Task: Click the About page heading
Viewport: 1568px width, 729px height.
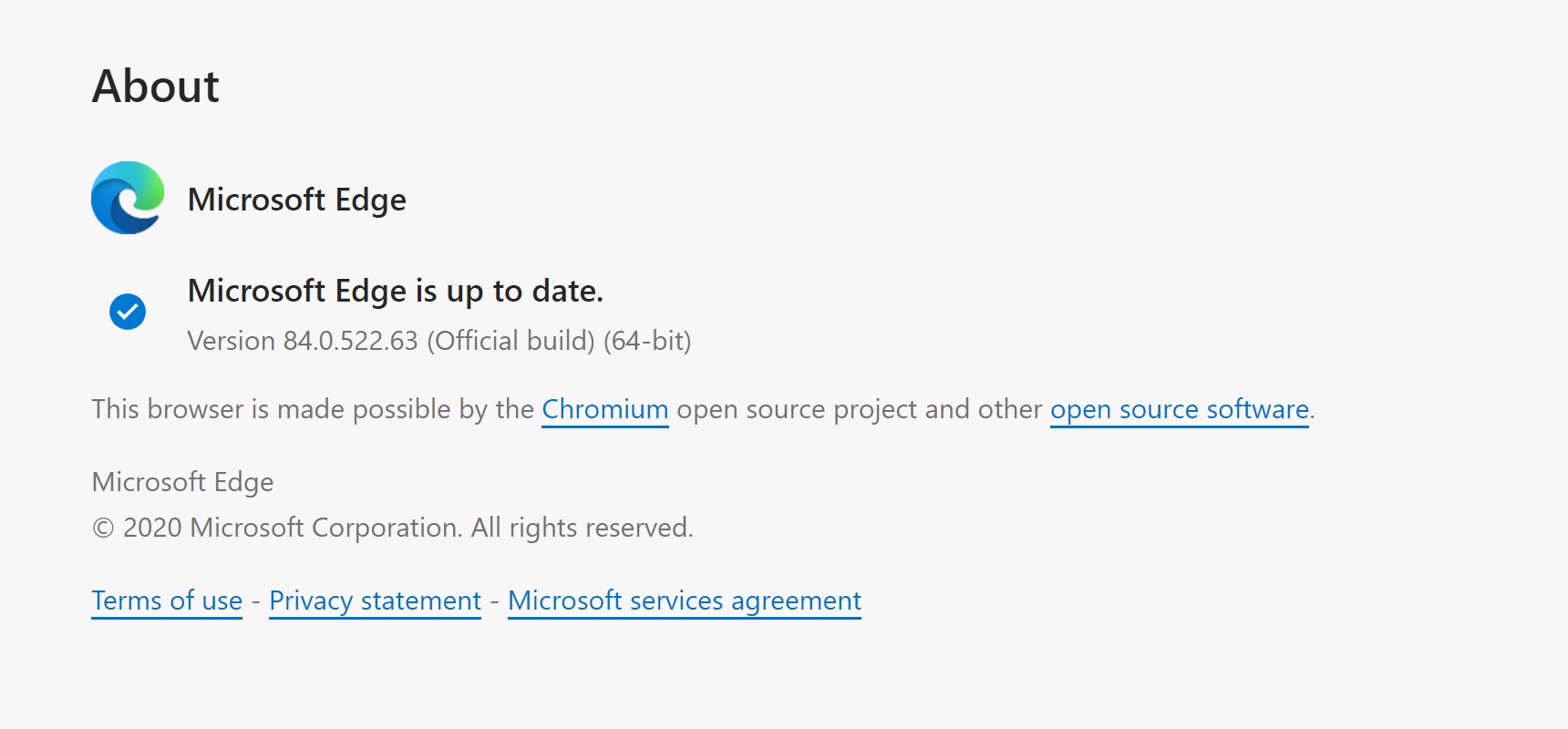Action: 156,87
